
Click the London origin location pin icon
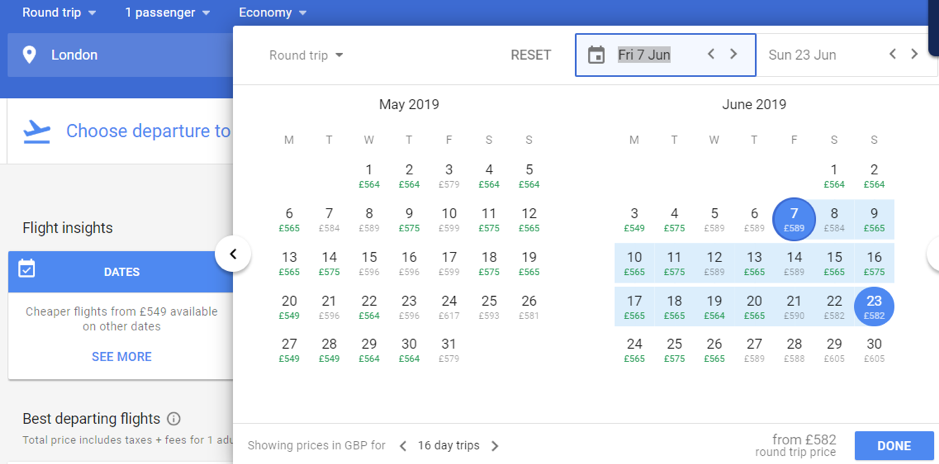point(29,55)
